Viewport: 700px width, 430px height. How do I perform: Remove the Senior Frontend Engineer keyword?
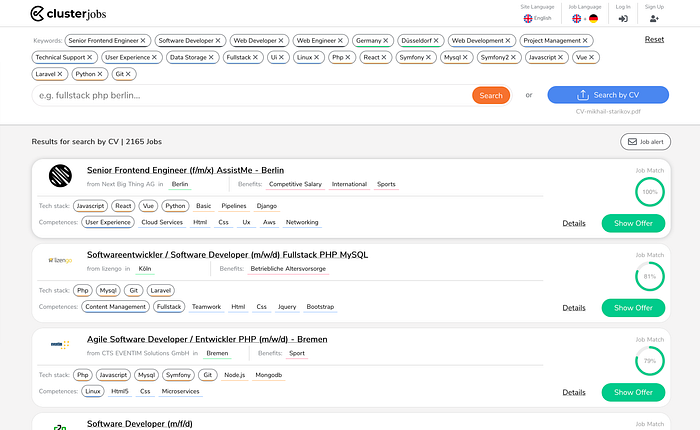click(x=143, y=41)
